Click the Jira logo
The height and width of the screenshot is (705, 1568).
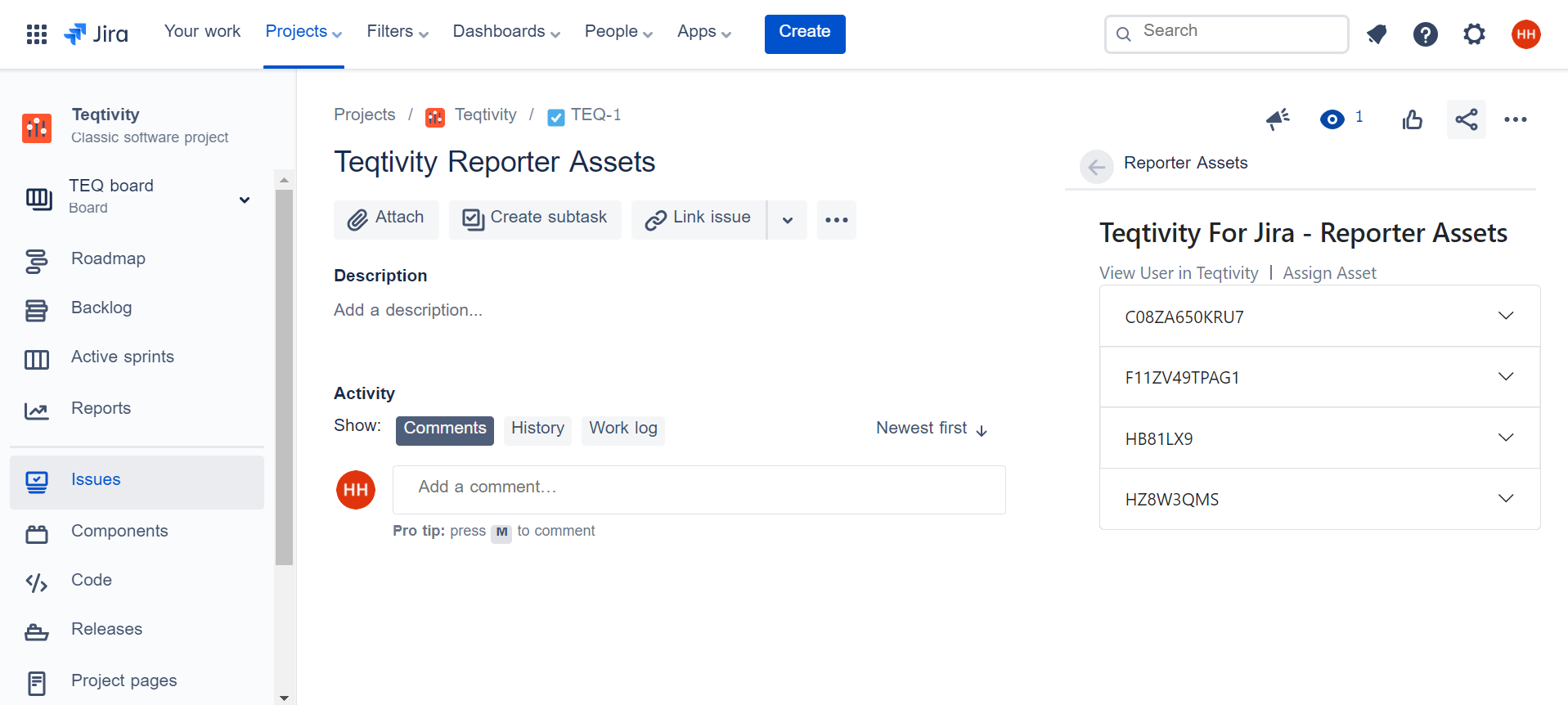pyautogui.click(x=97, y=34)
